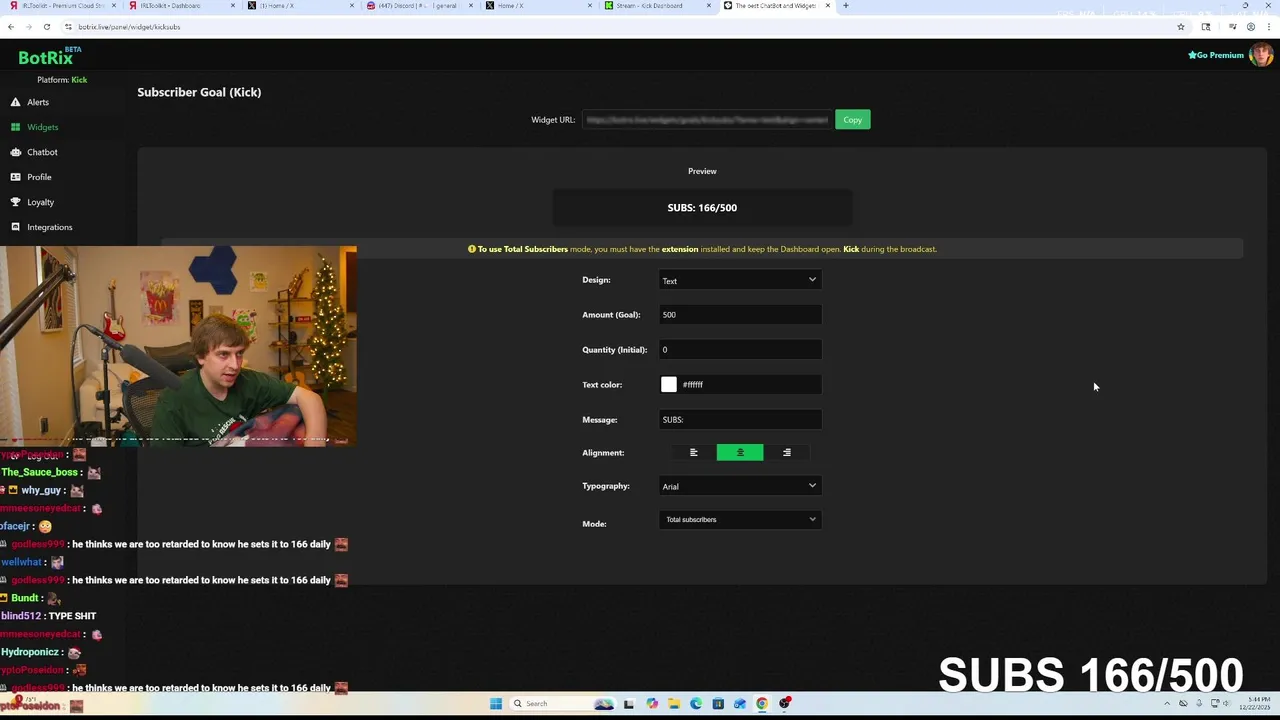This screenshot has width=1280, height=720.
Task: Select right text alignment
Action: pyautogui.click(x=787, y=453)
